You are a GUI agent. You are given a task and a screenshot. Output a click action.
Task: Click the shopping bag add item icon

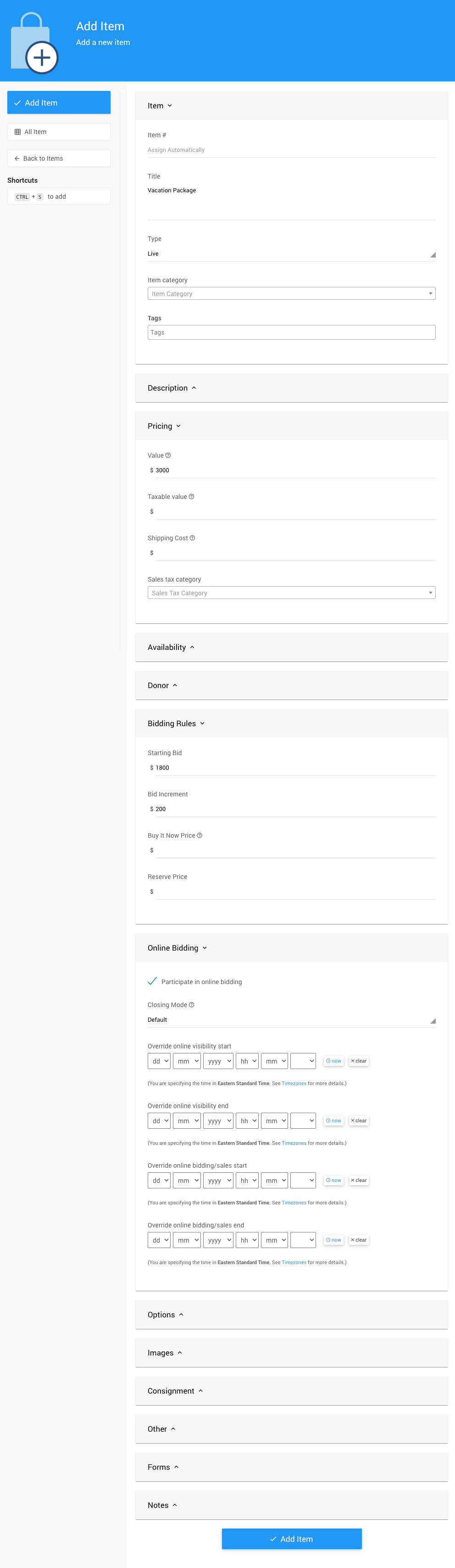pos(34,44)
